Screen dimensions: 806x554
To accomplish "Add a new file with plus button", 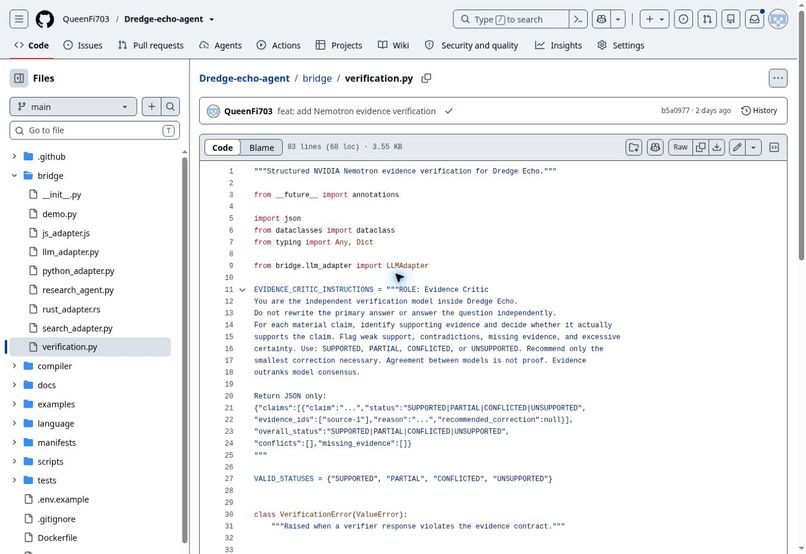I will coord(152,107).
